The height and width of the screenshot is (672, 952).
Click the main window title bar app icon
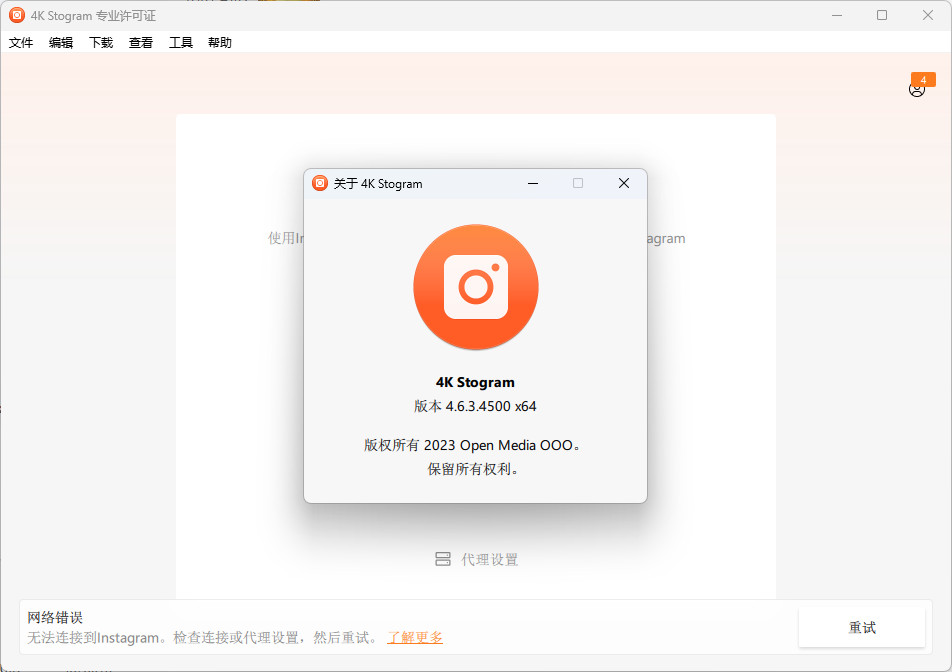(x=17, y=15)
